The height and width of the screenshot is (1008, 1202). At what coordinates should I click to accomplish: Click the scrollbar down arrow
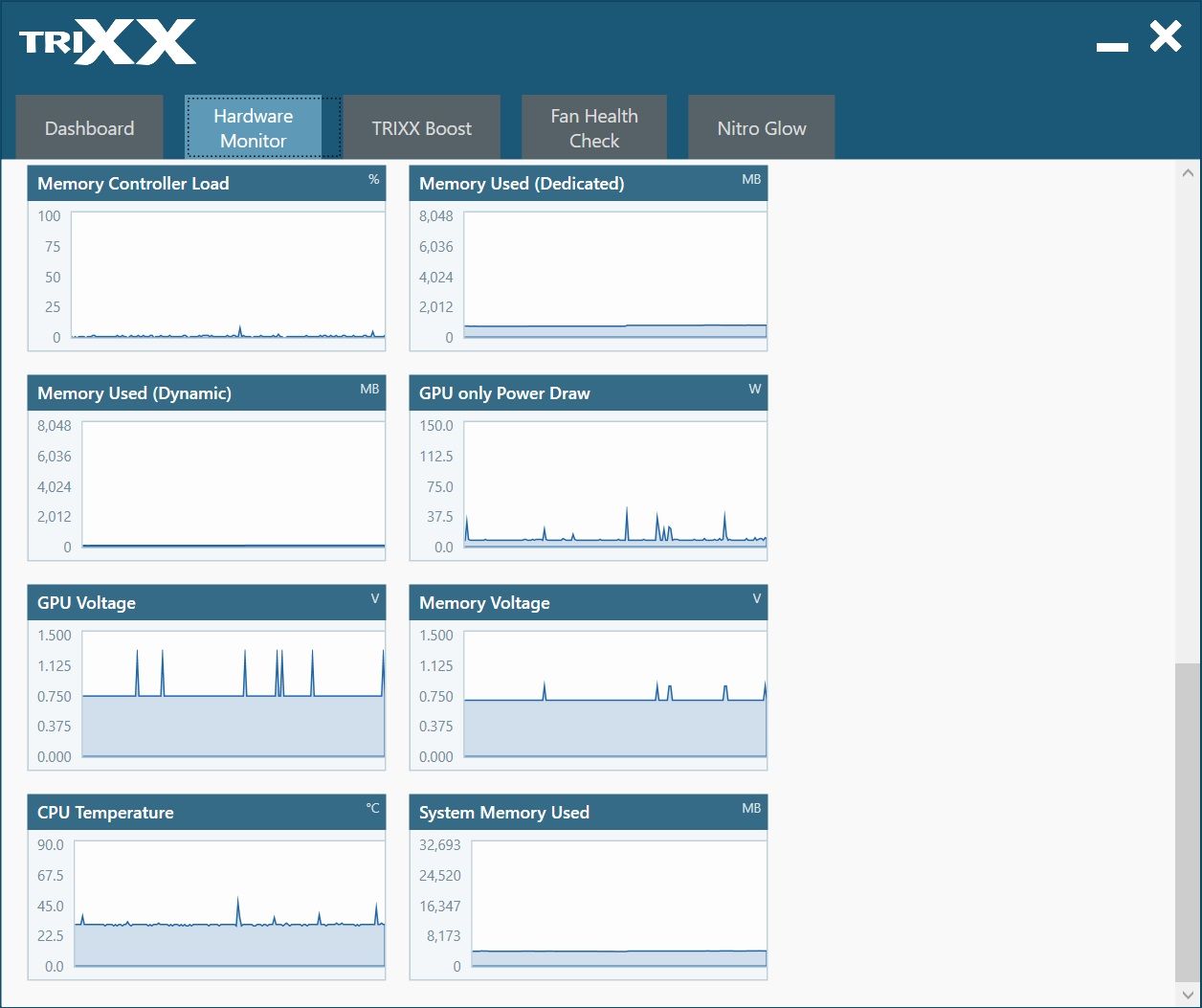point(1188,993)
